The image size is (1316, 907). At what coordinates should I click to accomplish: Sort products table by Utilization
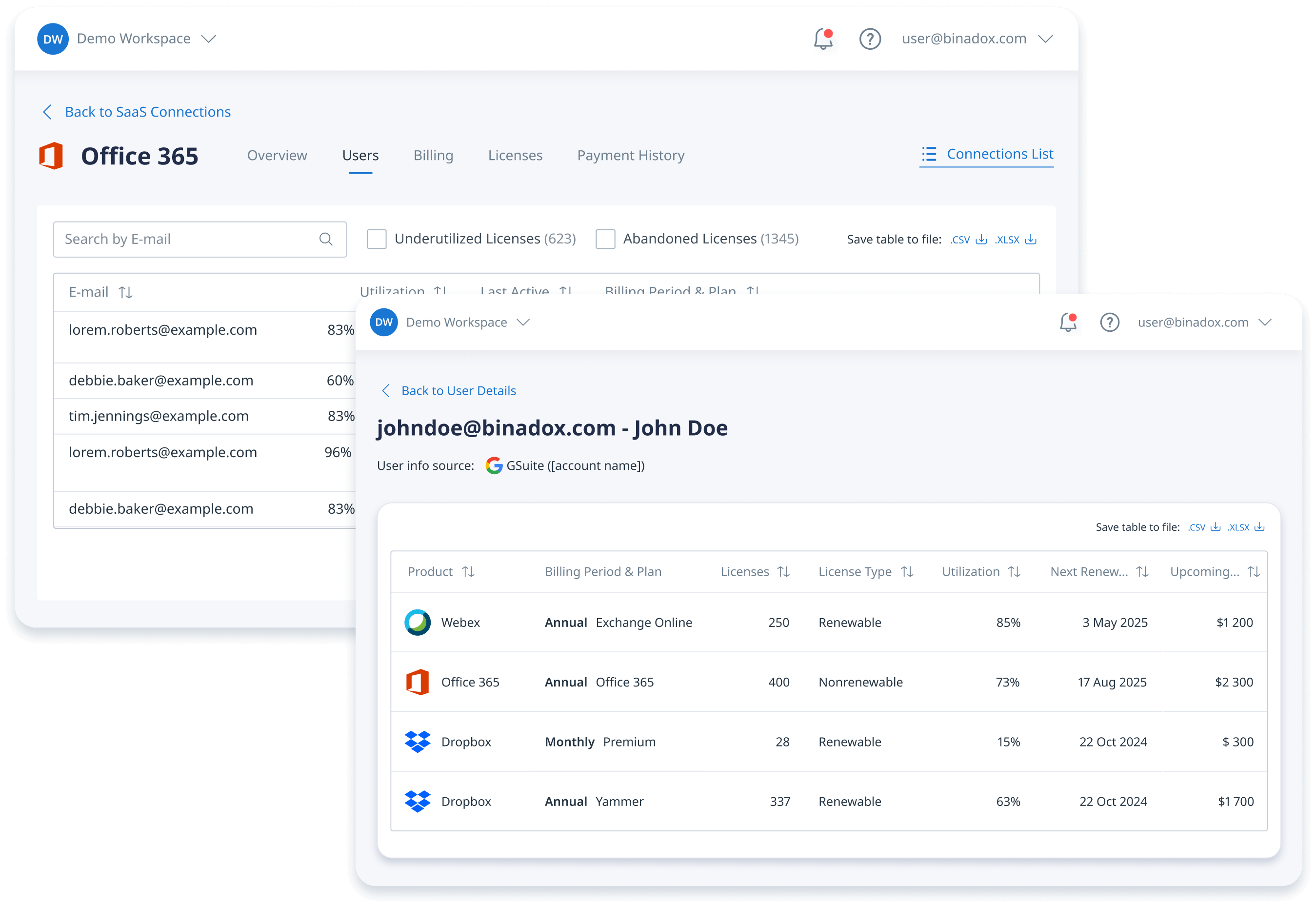(1014, 571)
